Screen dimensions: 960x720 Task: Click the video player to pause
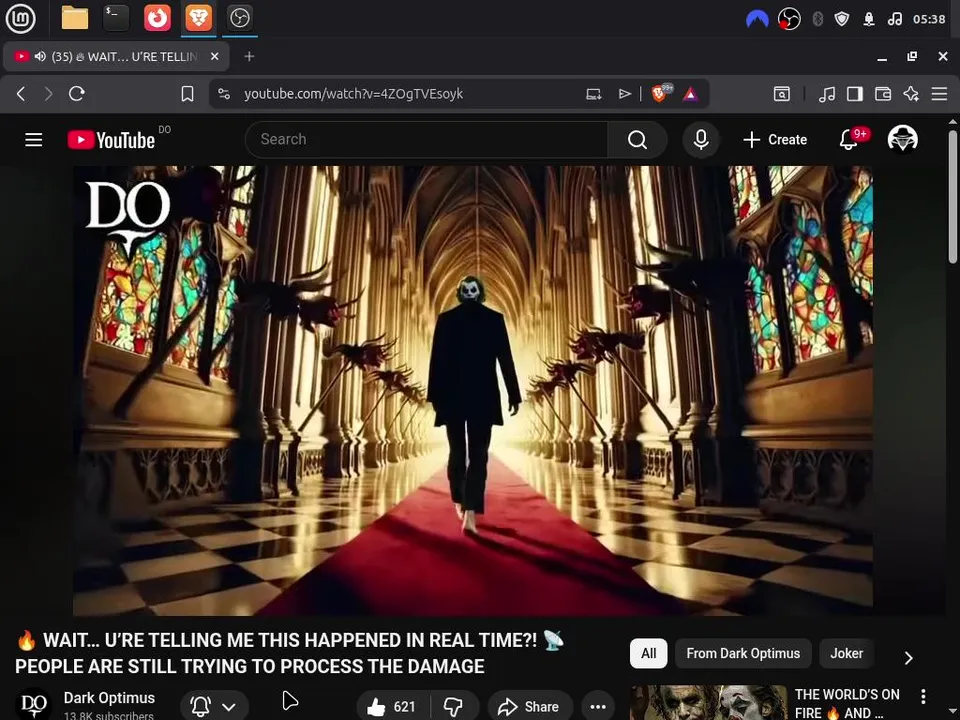[473, 391]
